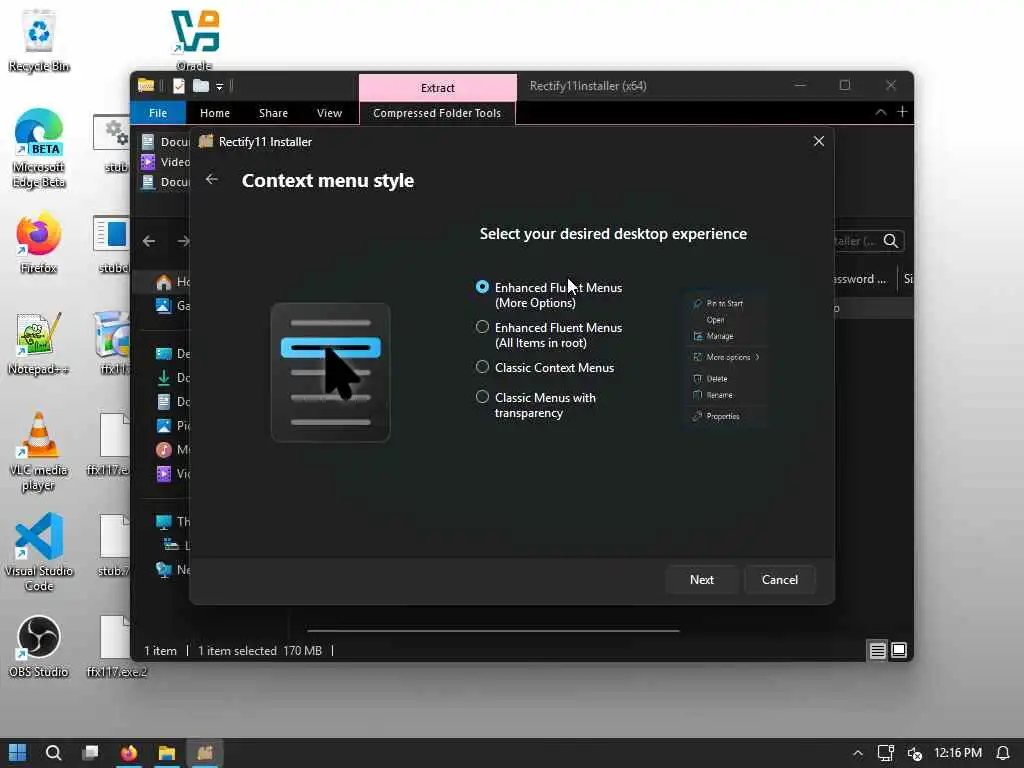Click the Properties checkmark quick access icon
Screen dimensions: 1024x768
tap(179, 86)
